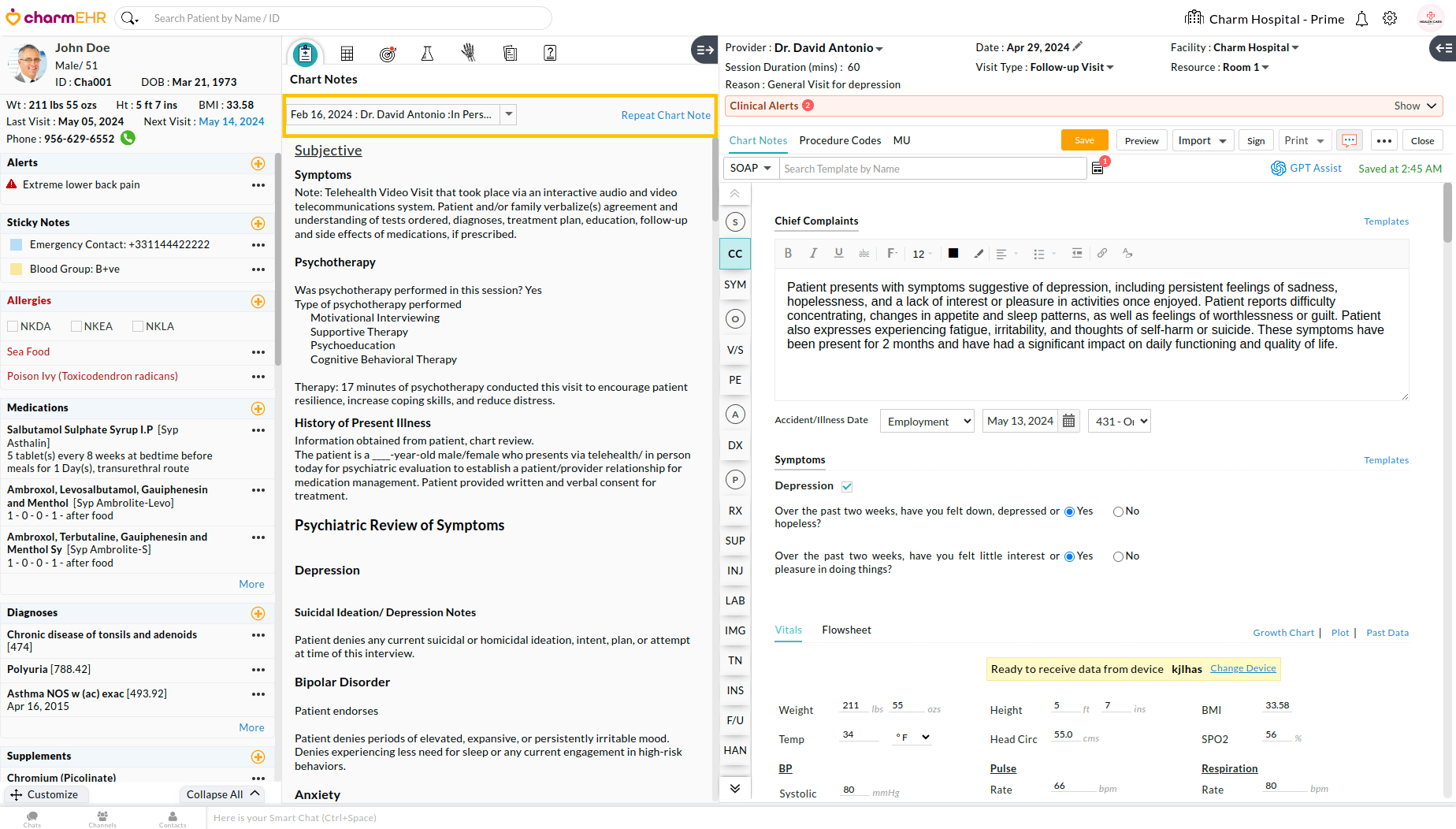Open the notifications bell icon
This screenshot has width=1456, height=829.
click(x=1361, y=19)
